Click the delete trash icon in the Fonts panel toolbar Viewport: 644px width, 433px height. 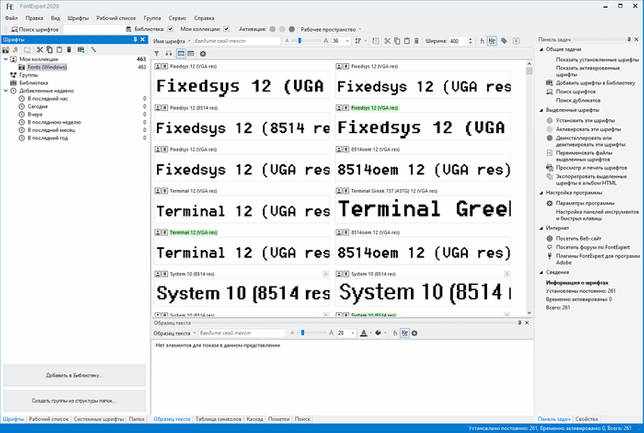[69, 50]
